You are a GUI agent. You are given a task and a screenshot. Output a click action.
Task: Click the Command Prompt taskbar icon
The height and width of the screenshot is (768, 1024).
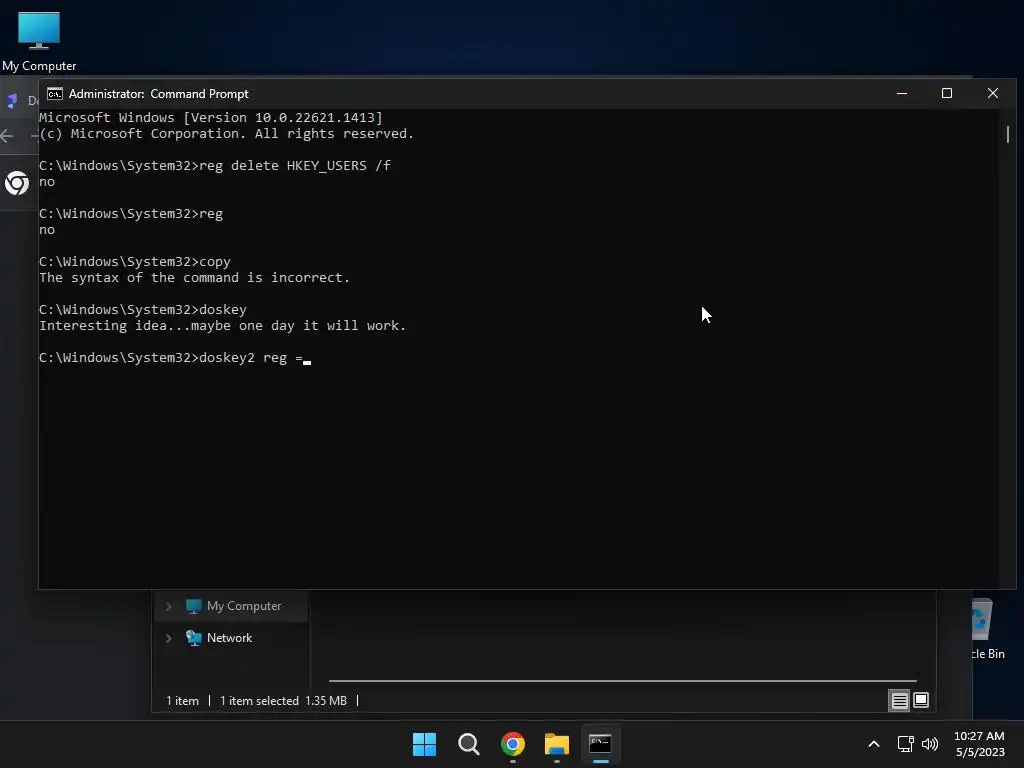600,744
